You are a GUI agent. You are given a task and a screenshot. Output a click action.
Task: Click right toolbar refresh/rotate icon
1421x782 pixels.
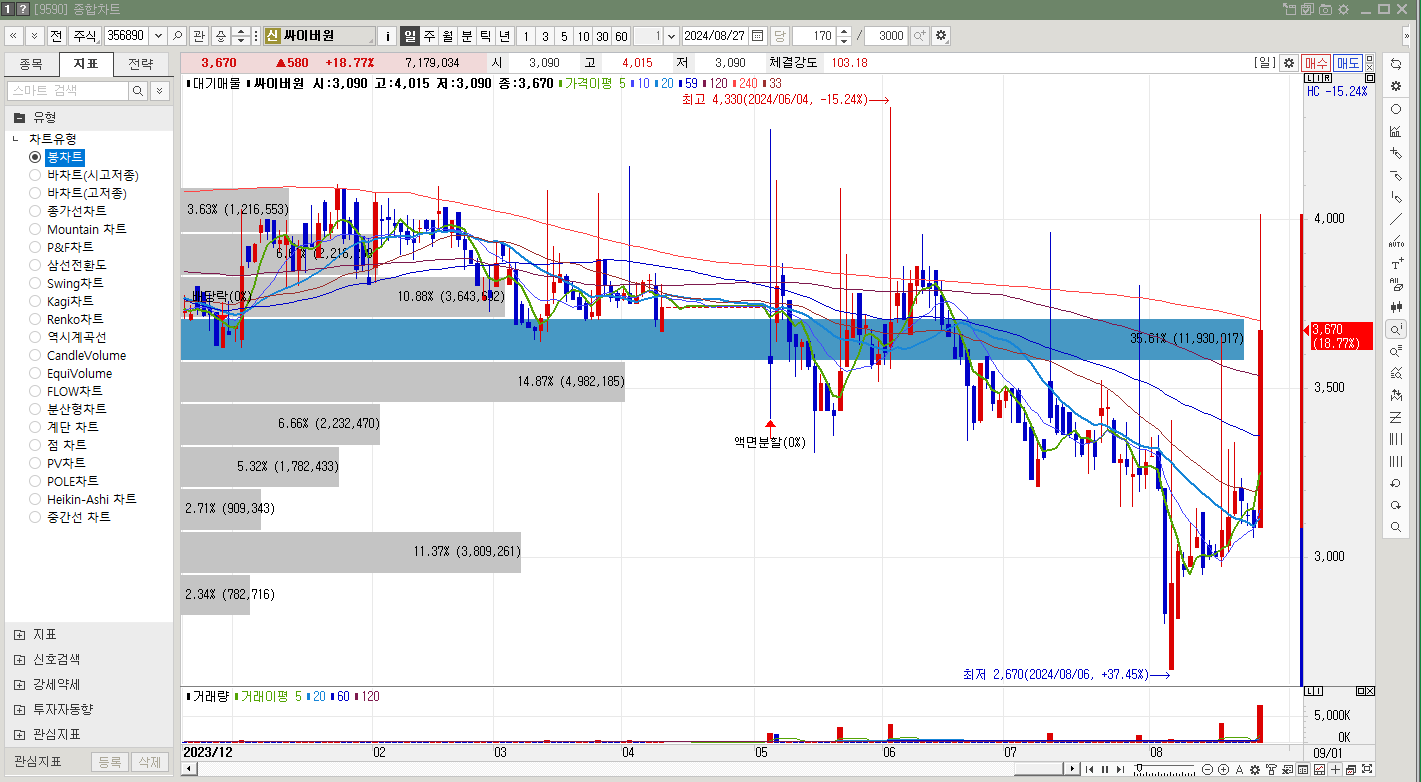(x=1396, y=63)
